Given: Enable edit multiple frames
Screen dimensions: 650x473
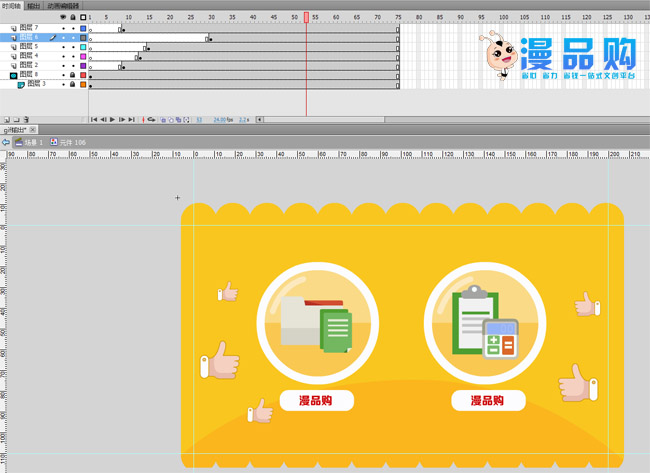Looking at the screenshot, I should (178, 119).
